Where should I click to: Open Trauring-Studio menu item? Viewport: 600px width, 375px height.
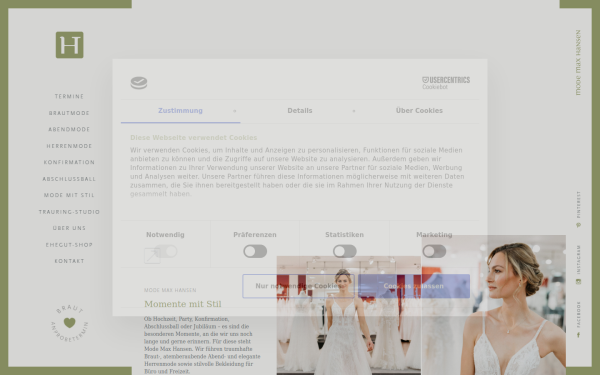click(69, 212)
